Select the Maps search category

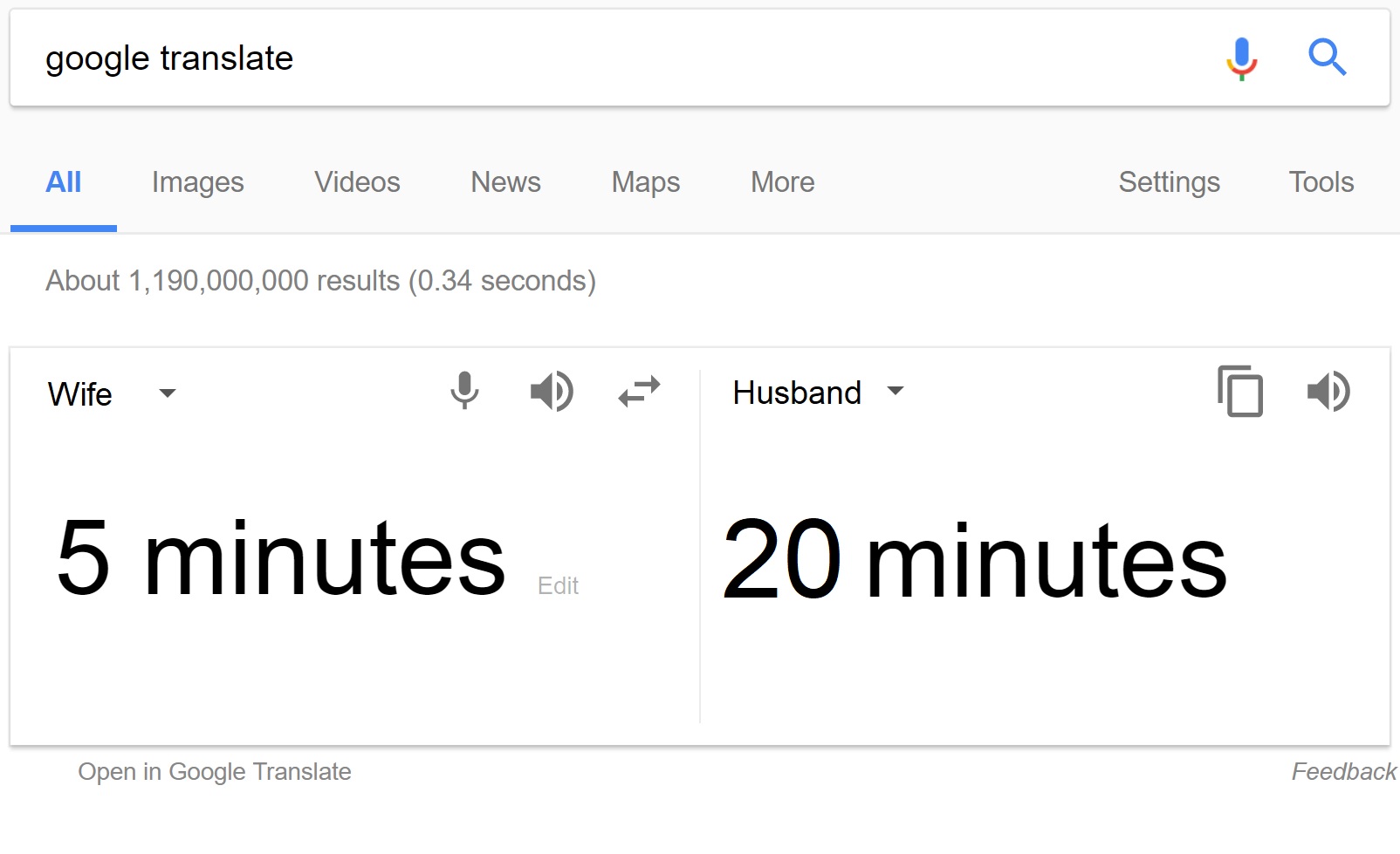coord(644,182)
